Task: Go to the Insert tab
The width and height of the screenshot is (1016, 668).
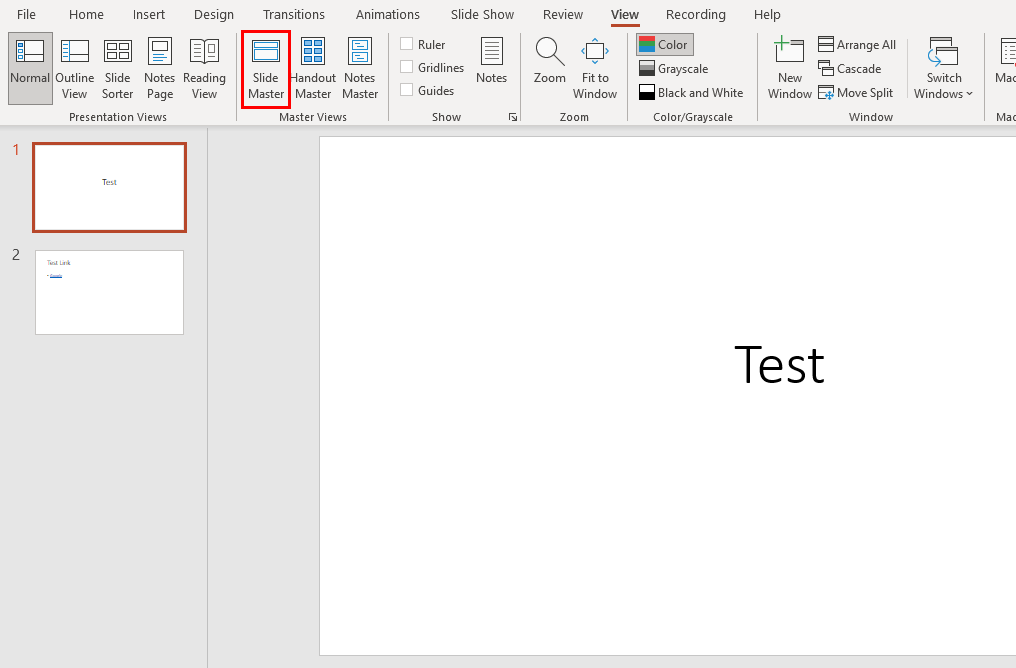Action: tap(149, 14)
